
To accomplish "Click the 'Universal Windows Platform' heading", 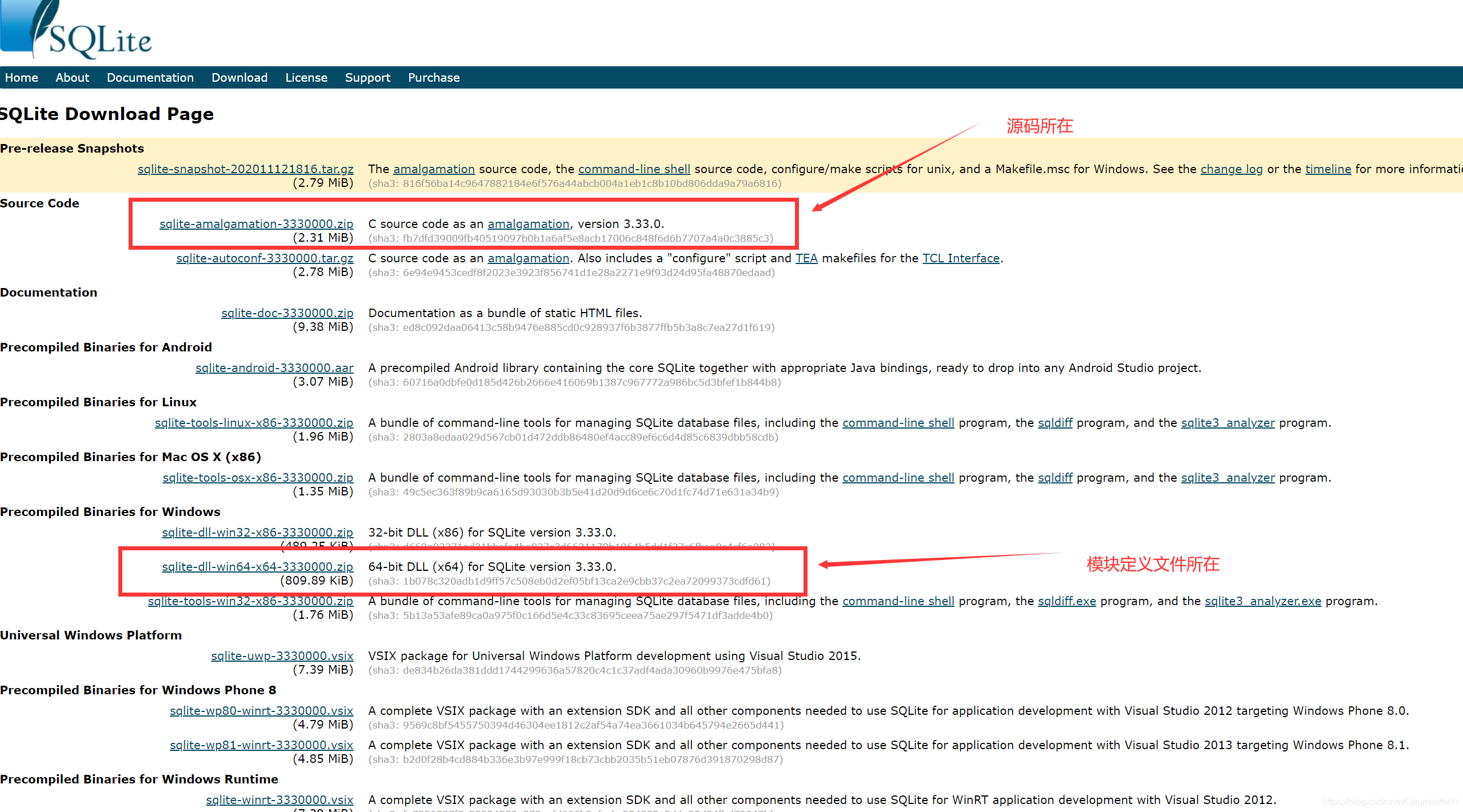I will point(91,635).
